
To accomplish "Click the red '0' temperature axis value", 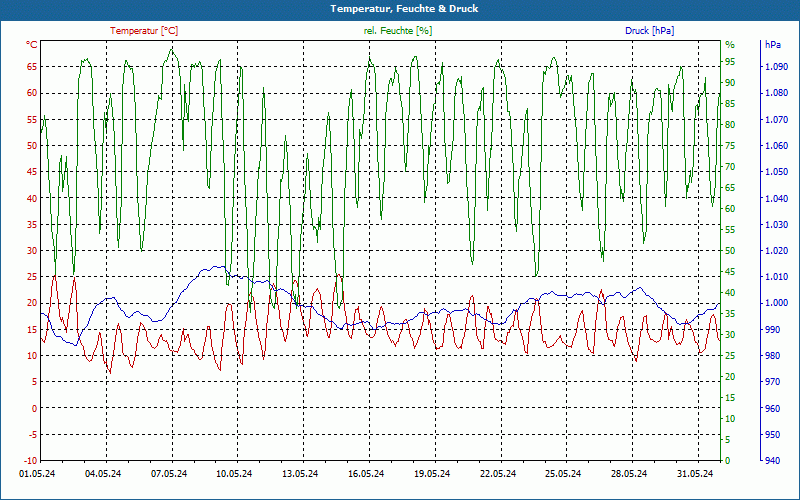I will click(35, 408).
